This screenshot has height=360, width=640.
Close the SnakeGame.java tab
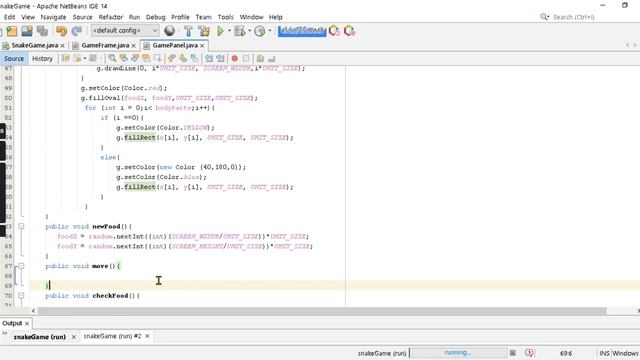[62, 46]
